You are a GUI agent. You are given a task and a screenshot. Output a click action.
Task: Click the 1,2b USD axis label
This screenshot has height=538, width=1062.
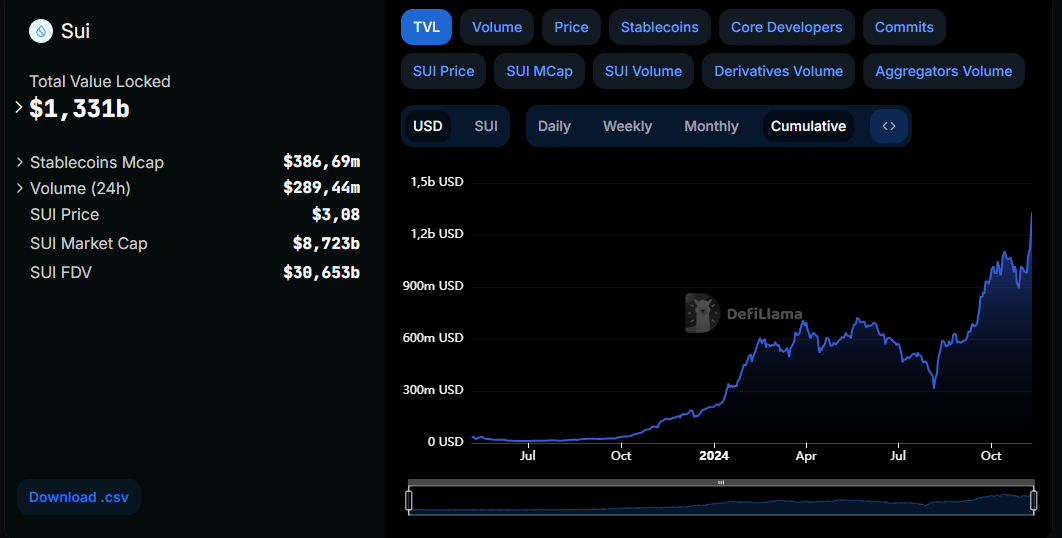[x=437, y=234]
